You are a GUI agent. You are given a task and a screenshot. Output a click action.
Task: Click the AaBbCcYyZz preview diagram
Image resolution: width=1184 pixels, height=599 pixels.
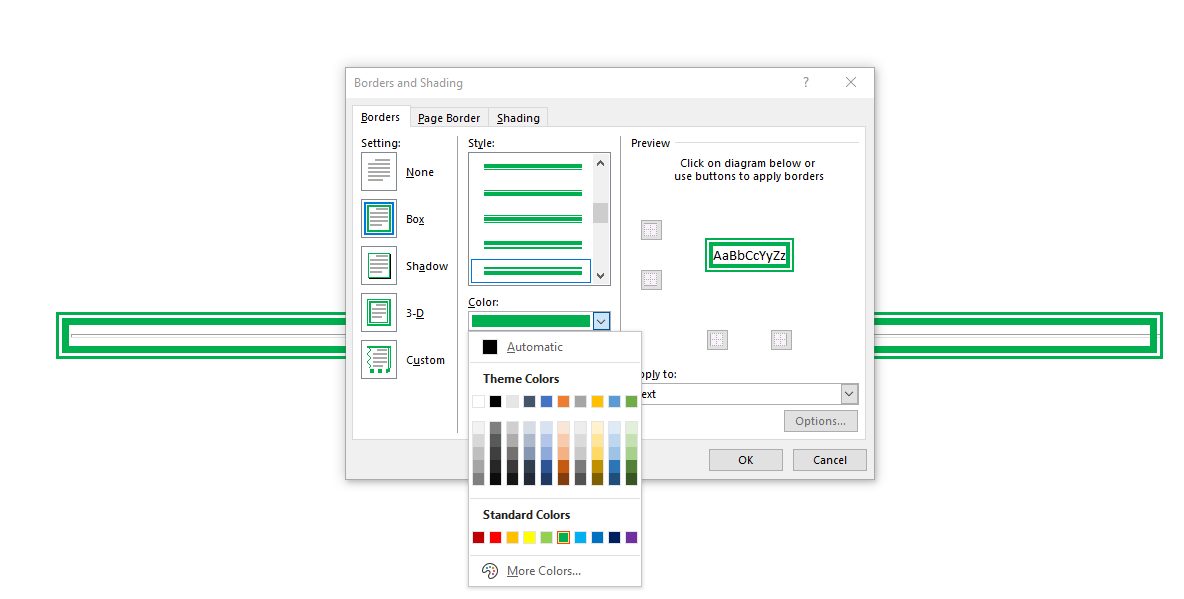749,255
